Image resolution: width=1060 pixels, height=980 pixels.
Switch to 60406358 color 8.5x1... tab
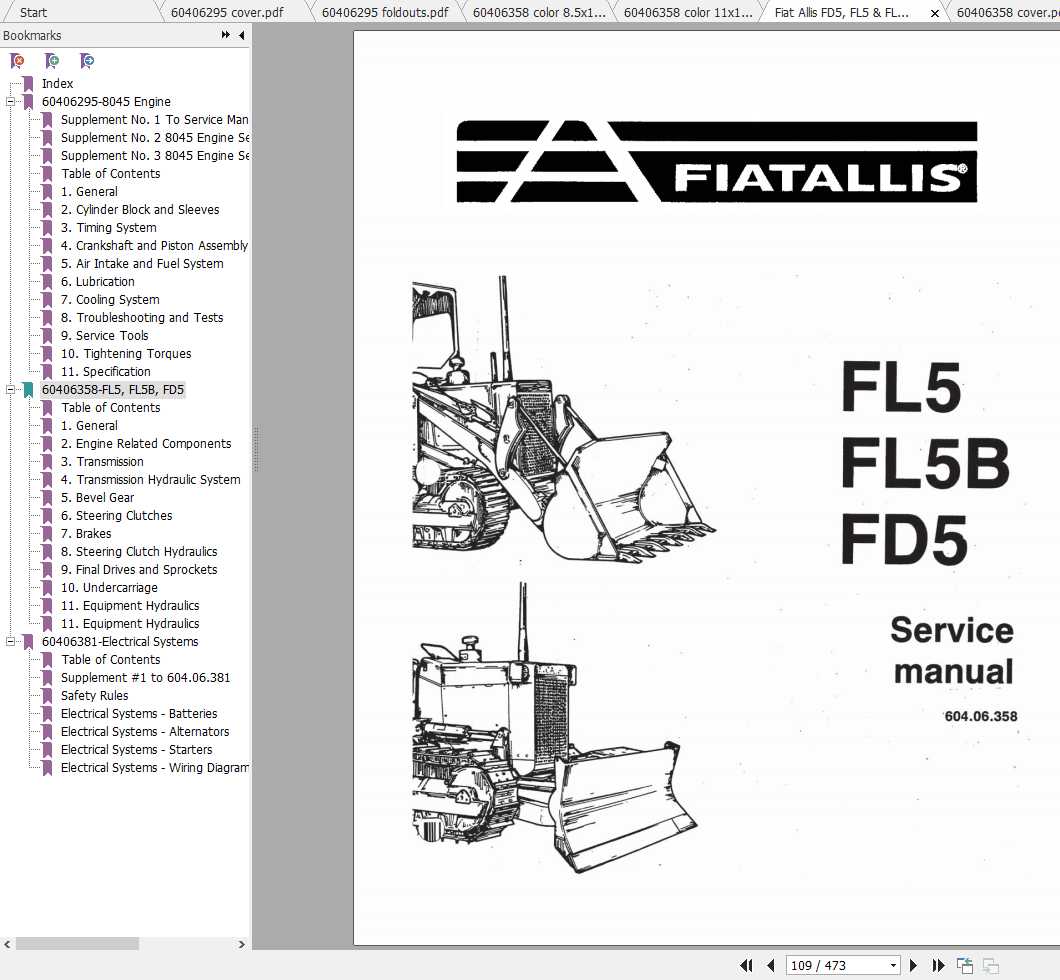point(539,12)
